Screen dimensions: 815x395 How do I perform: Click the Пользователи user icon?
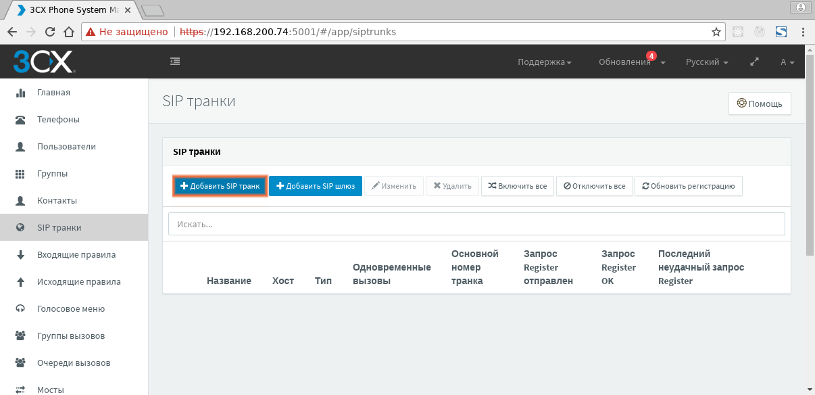tap(20, 147)
